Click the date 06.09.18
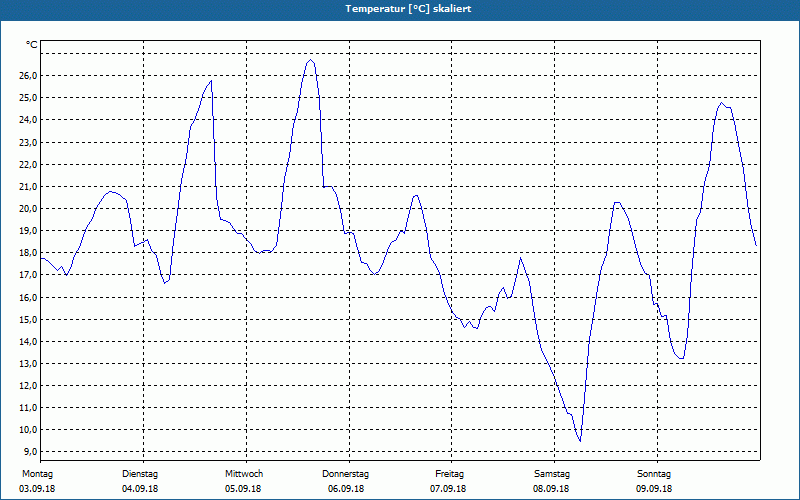 [346, 489]
